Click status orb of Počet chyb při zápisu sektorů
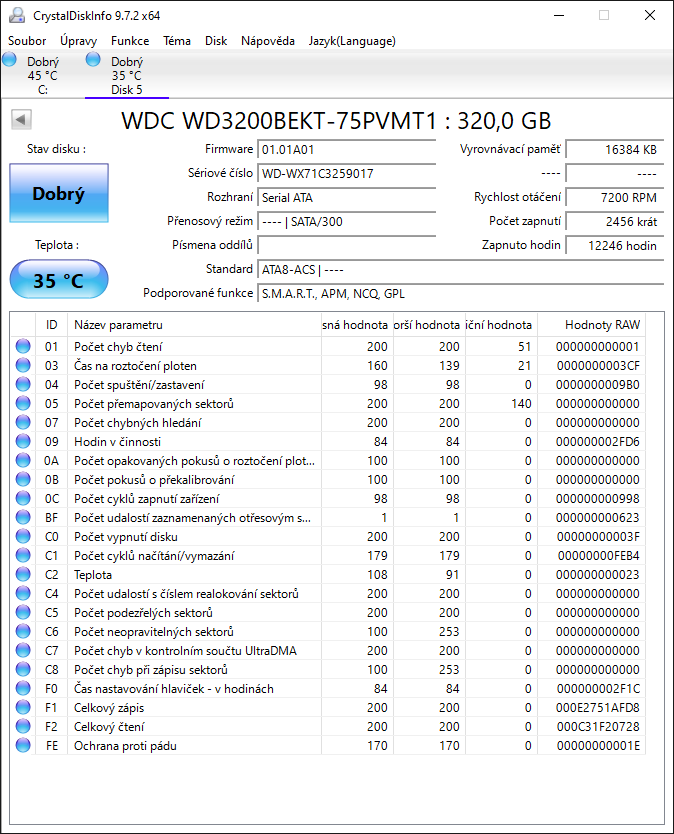Image resolution: width=674 pixels, height=834 pixels. click(23, 669)
